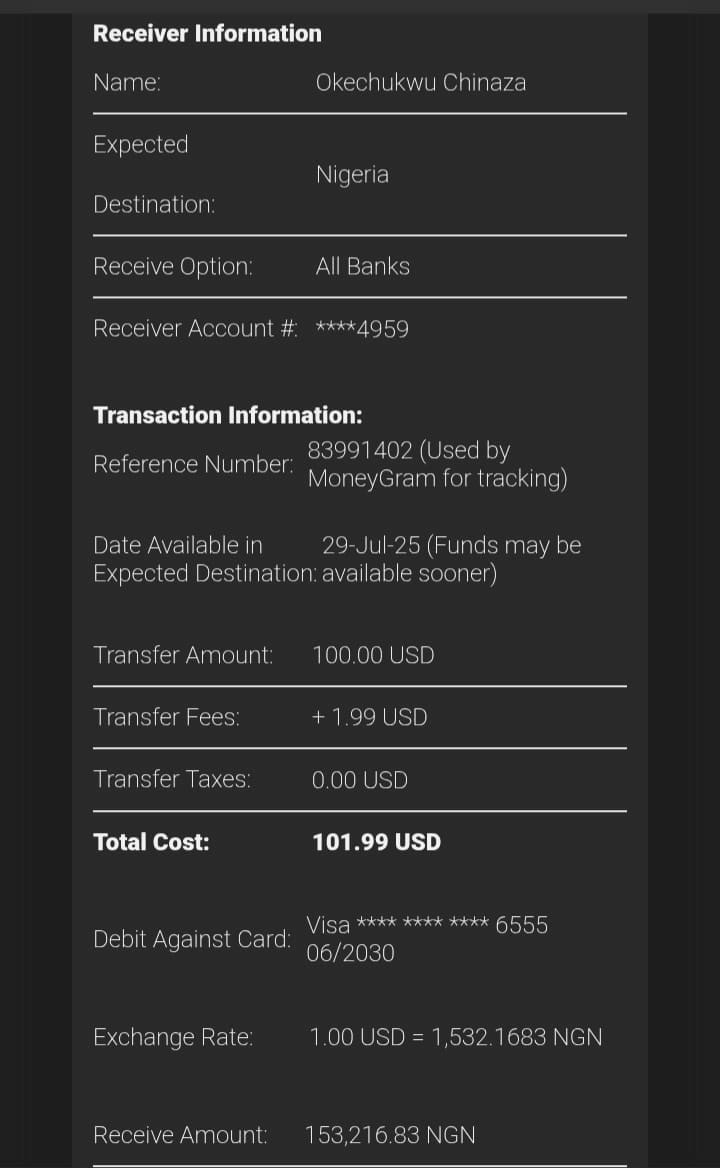The height and width of the screenshot is (1168, 720).
Task: Select the Transfer Amount label
Action: coord(183,655)
